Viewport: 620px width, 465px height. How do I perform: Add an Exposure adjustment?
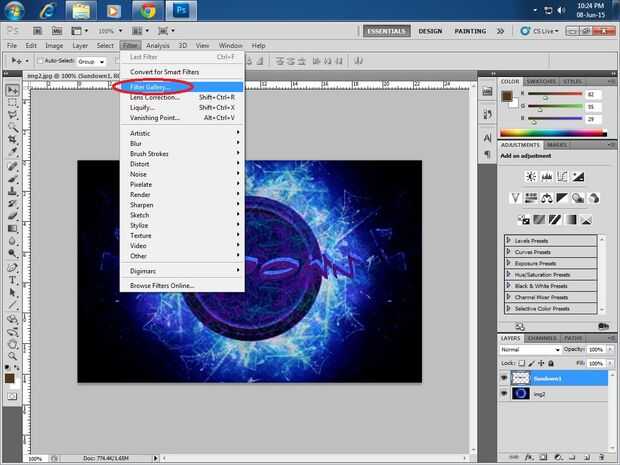[578, 177]
